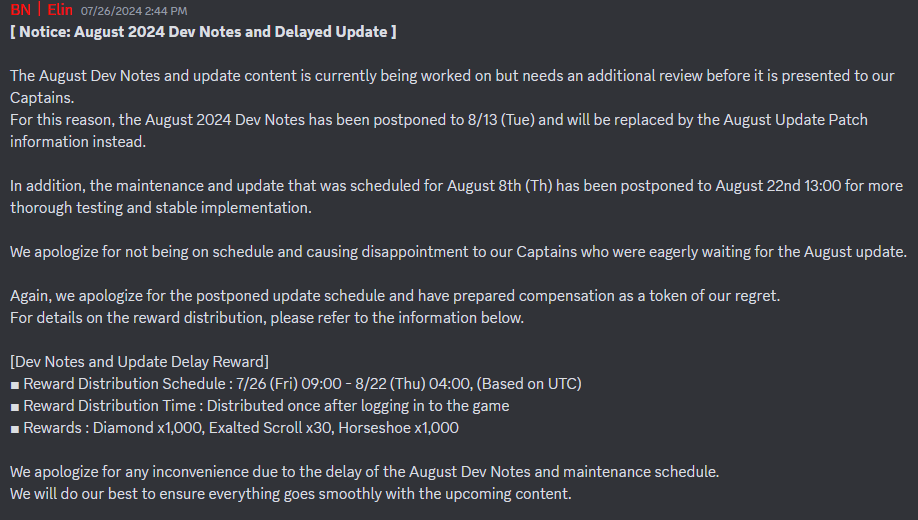Click the "For details on the reward distribution" line
The width and height of the screenshot is (918, 520).
click(267, 318)
